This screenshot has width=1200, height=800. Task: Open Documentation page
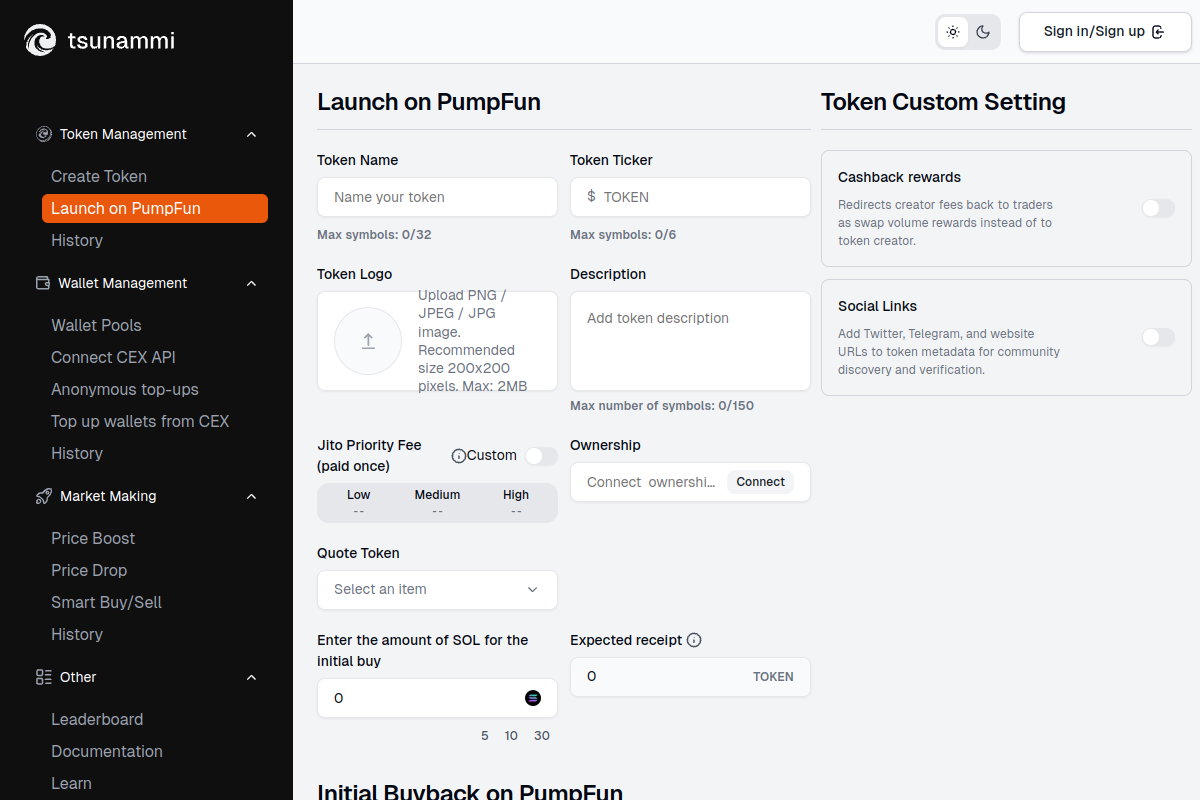pyautogui.click(x=107, y=751)
